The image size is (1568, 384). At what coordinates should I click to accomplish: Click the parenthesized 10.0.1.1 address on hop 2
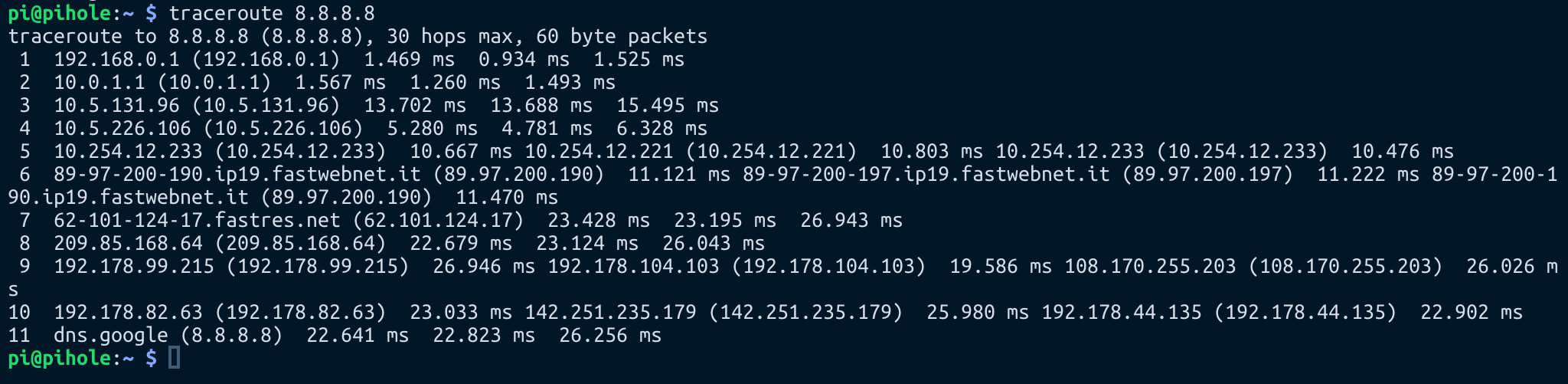point(214,82)
